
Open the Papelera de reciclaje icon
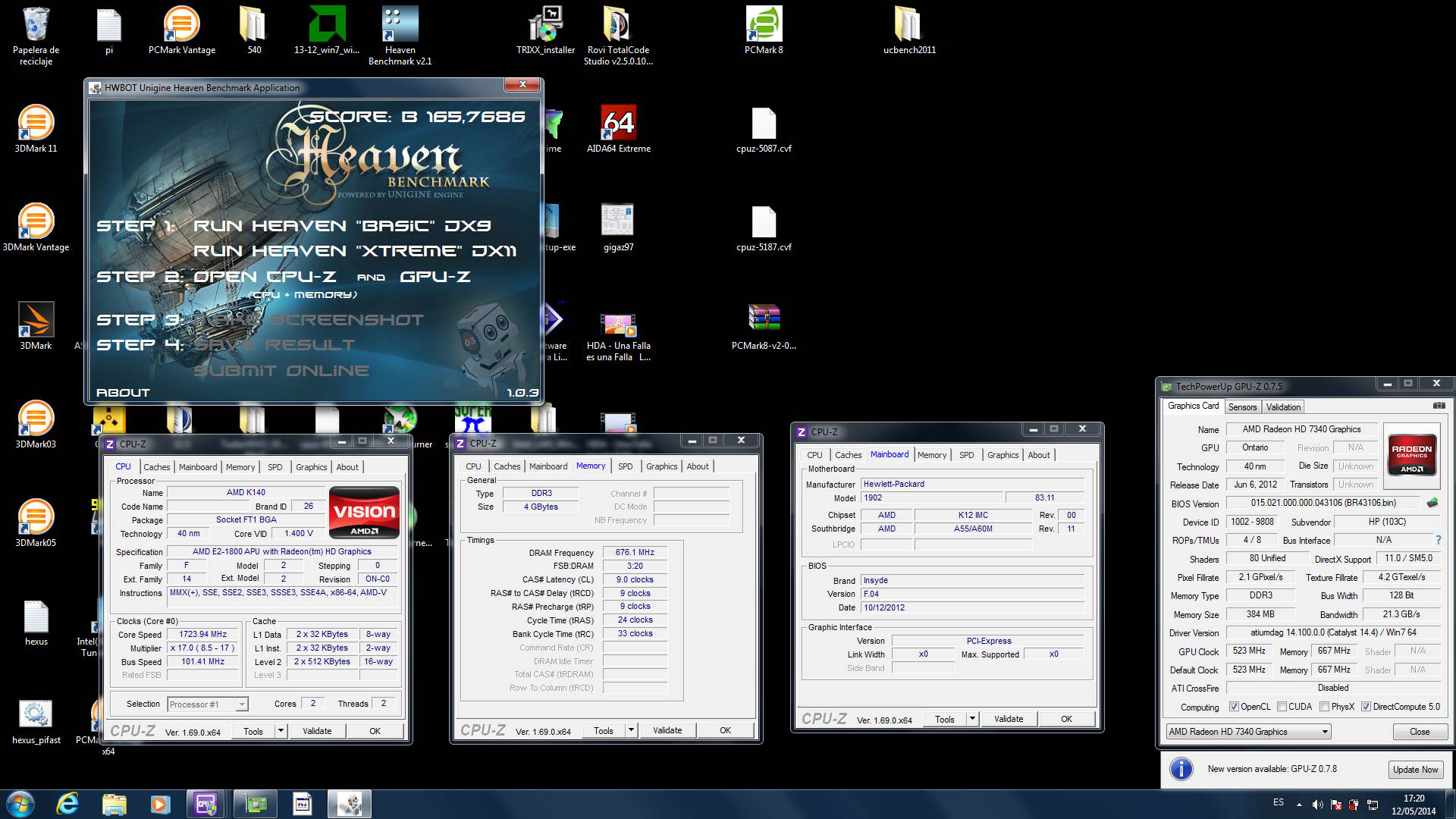(x=36, y=36)
